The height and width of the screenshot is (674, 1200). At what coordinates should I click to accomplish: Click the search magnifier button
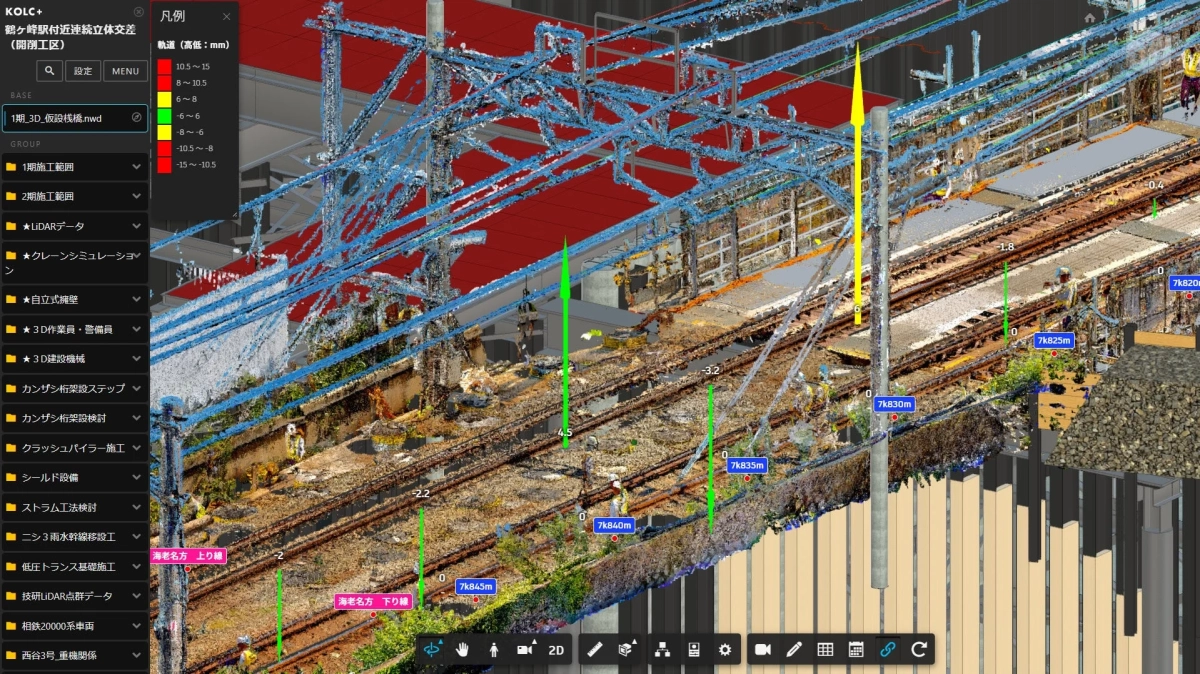49,71
